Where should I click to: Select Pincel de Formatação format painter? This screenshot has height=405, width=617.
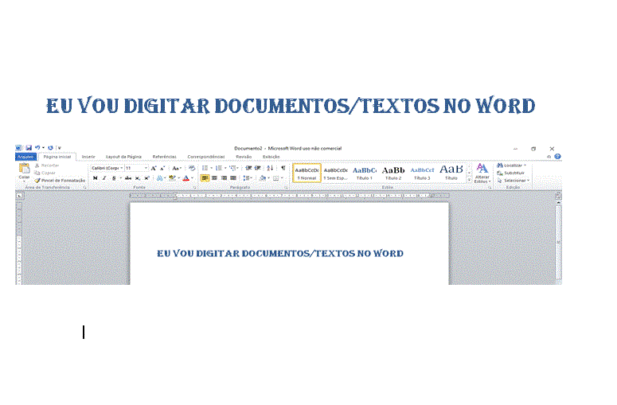point(60,180)
